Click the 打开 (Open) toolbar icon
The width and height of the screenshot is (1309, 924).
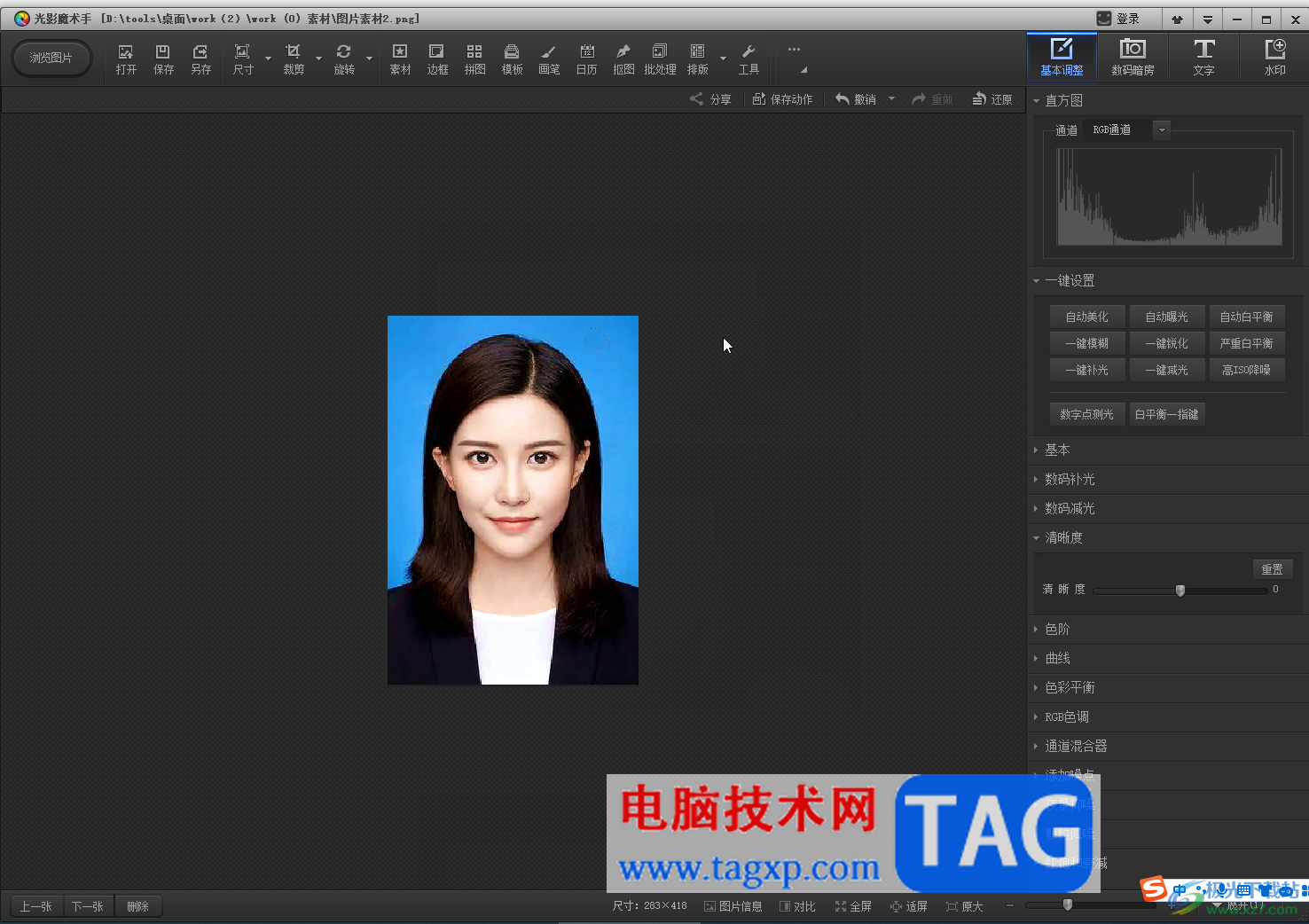[126, 59]
